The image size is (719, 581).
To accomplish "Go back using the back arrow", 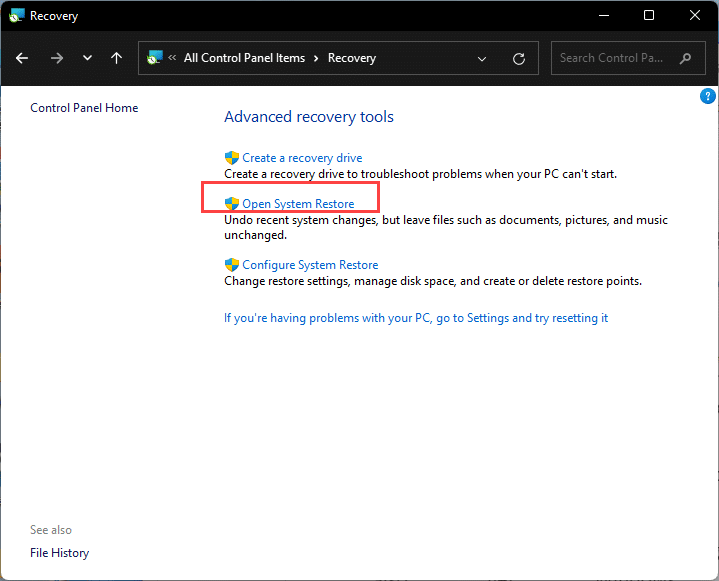I will point(22,58).
